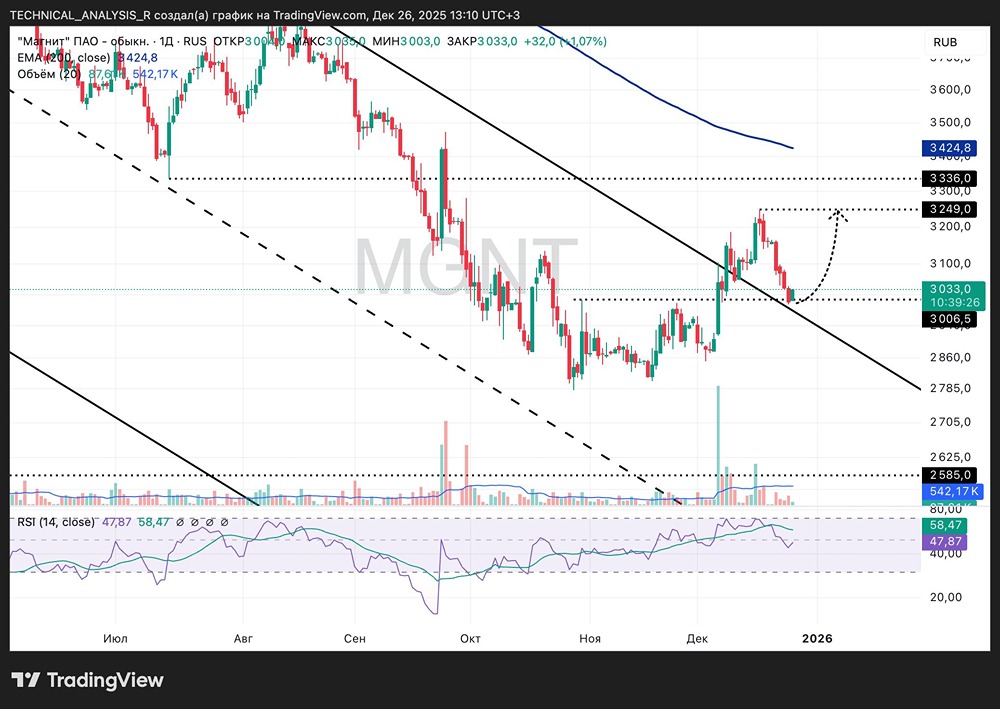This screenshot has width=1000, height=709.
Task: Click the 2 860,0 price axis tick
Action: click(950, 357)
